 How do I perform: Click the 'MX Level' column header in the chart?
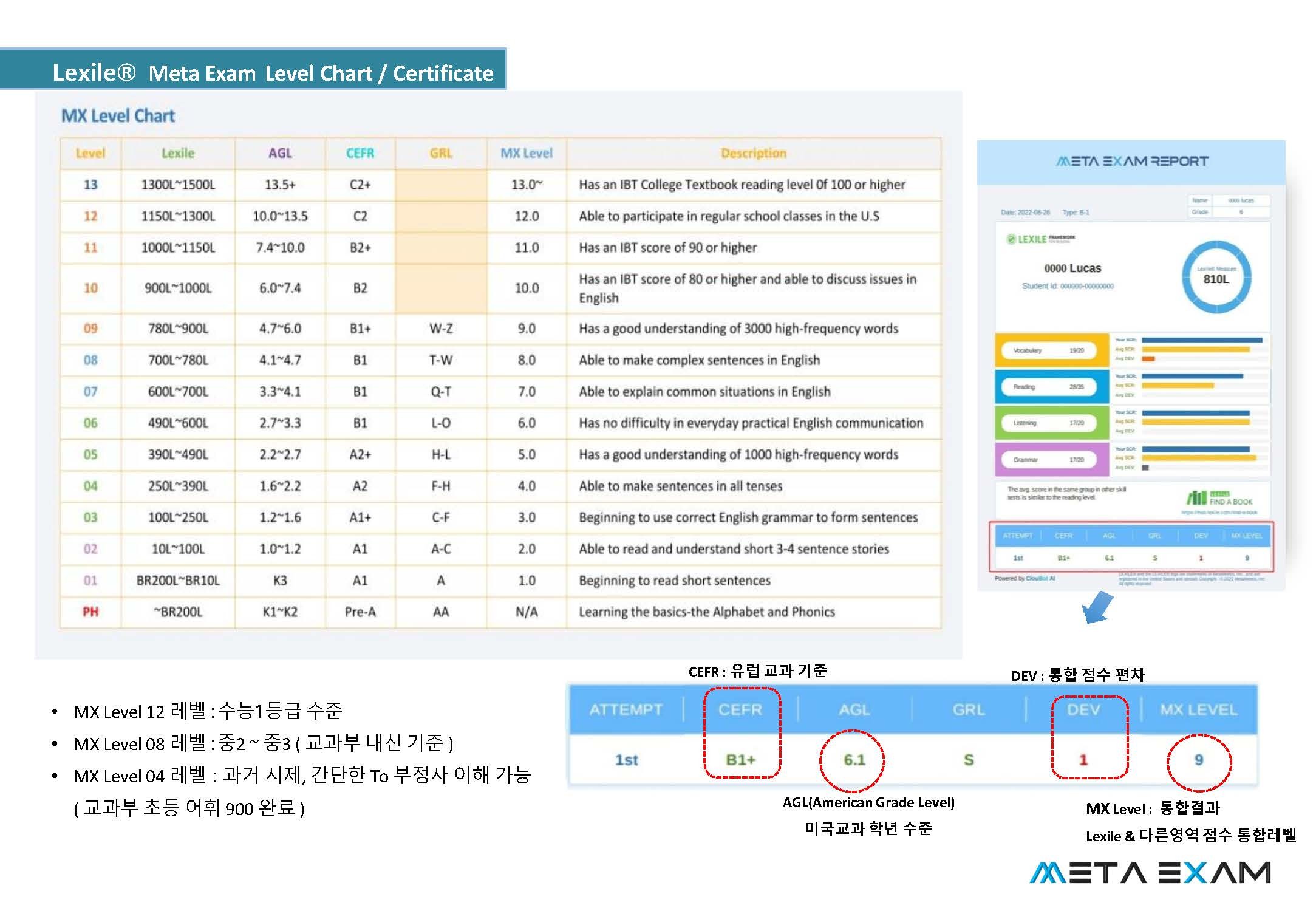pyautogui.click(x=527, y=154)
